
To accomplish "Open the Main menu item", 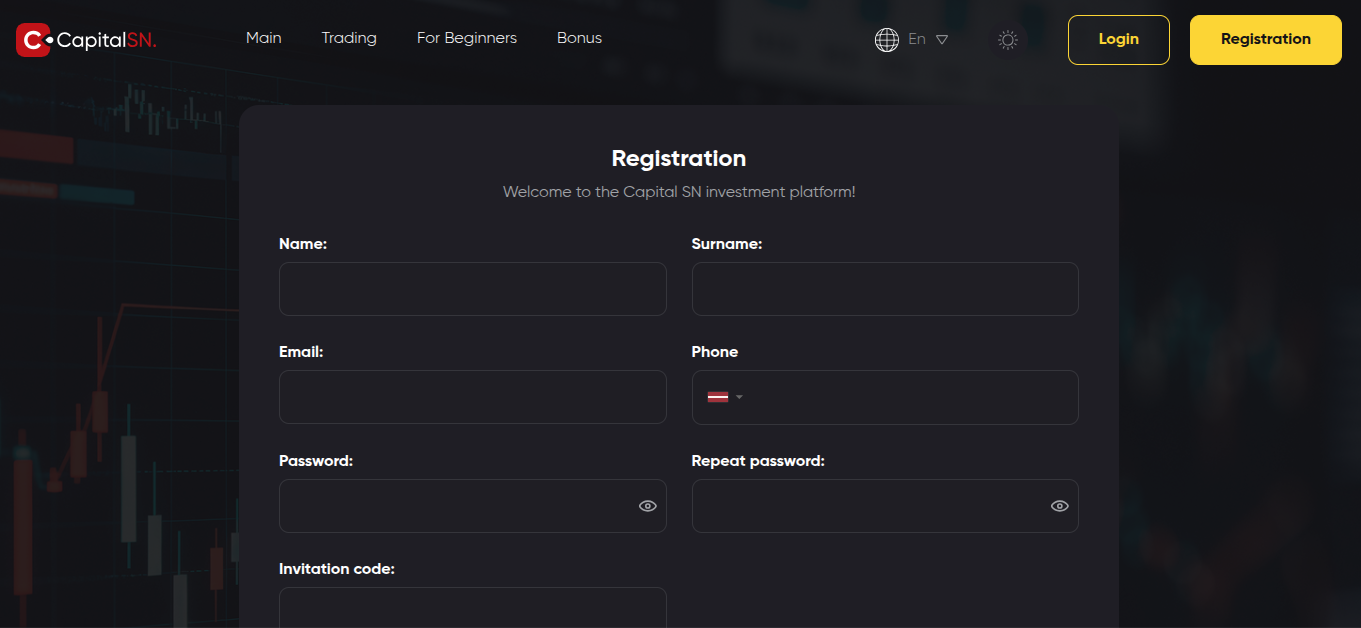I will 264,38.
